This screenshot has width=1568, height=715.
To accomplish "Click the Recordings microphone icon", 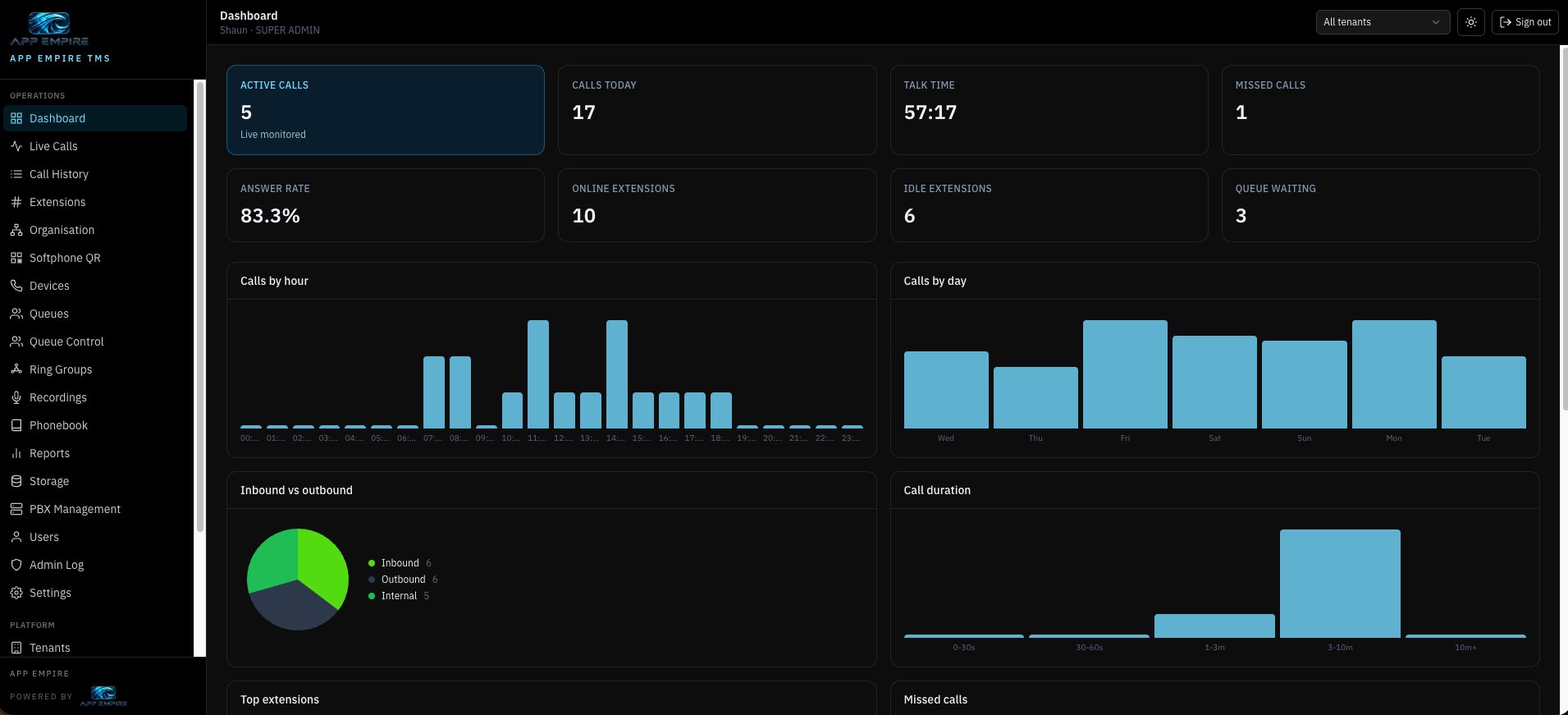I will click(x=16, y=397).
